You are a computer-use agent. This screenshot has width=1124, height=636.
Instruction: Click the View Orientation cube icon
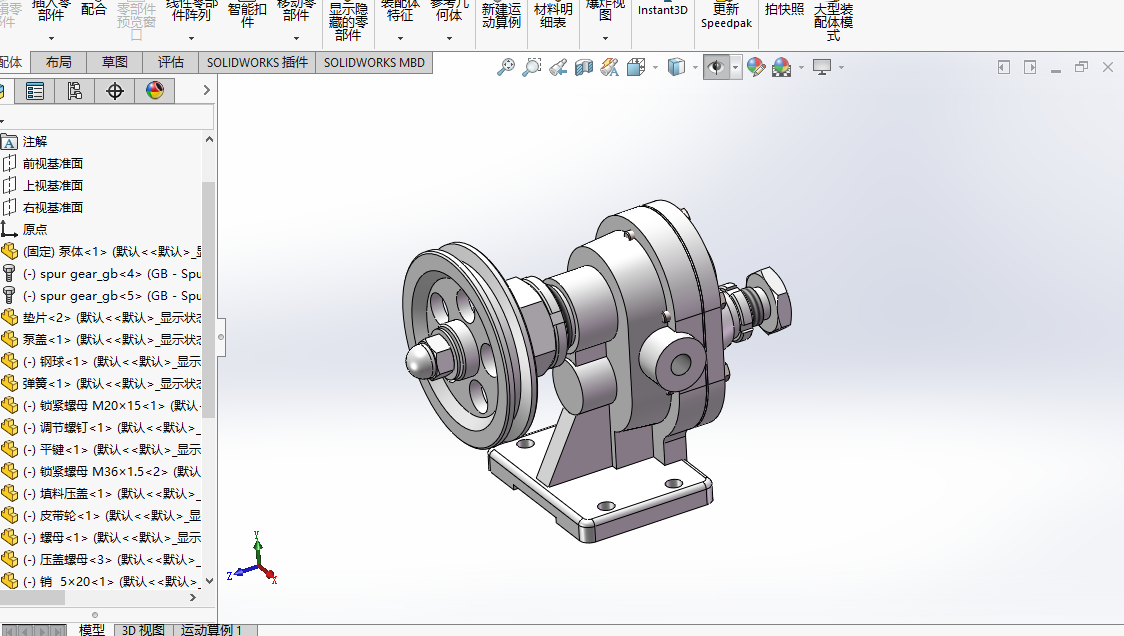coord(636,67)
